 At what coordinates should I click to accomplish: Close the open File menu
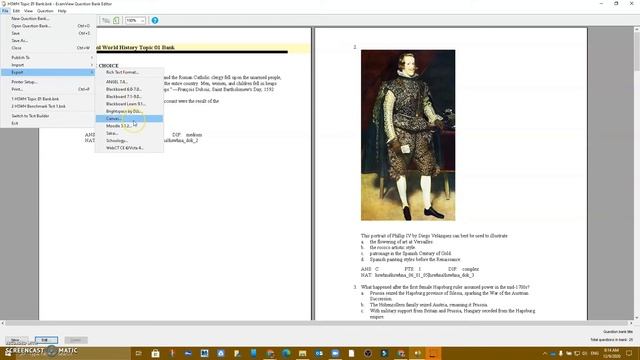[x=5, y=11]
